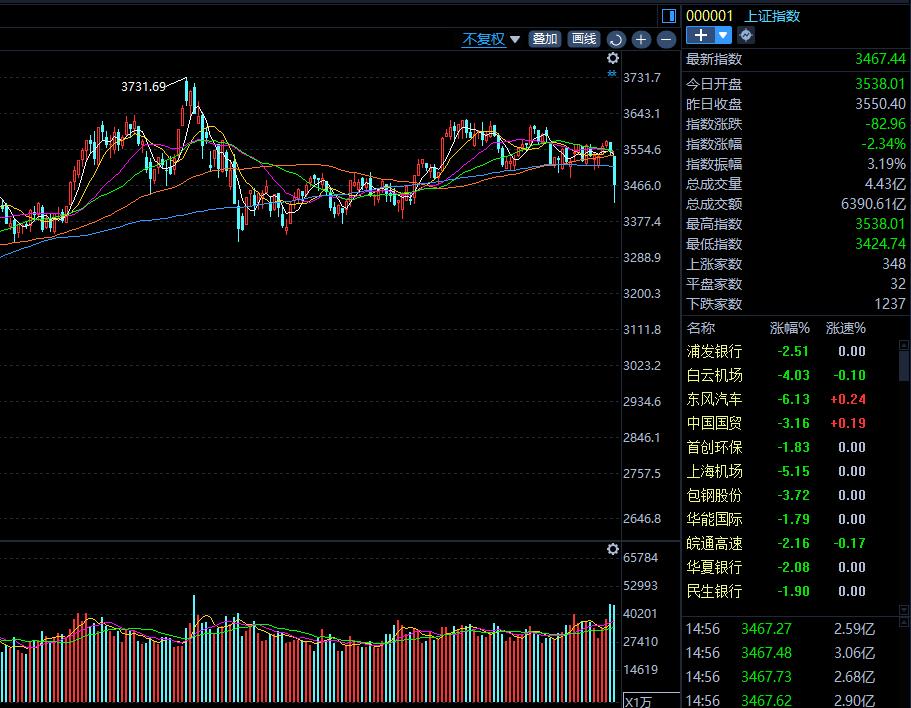Select 浦发银行 in the constituent stock list
911x708 pixels.
714,351
